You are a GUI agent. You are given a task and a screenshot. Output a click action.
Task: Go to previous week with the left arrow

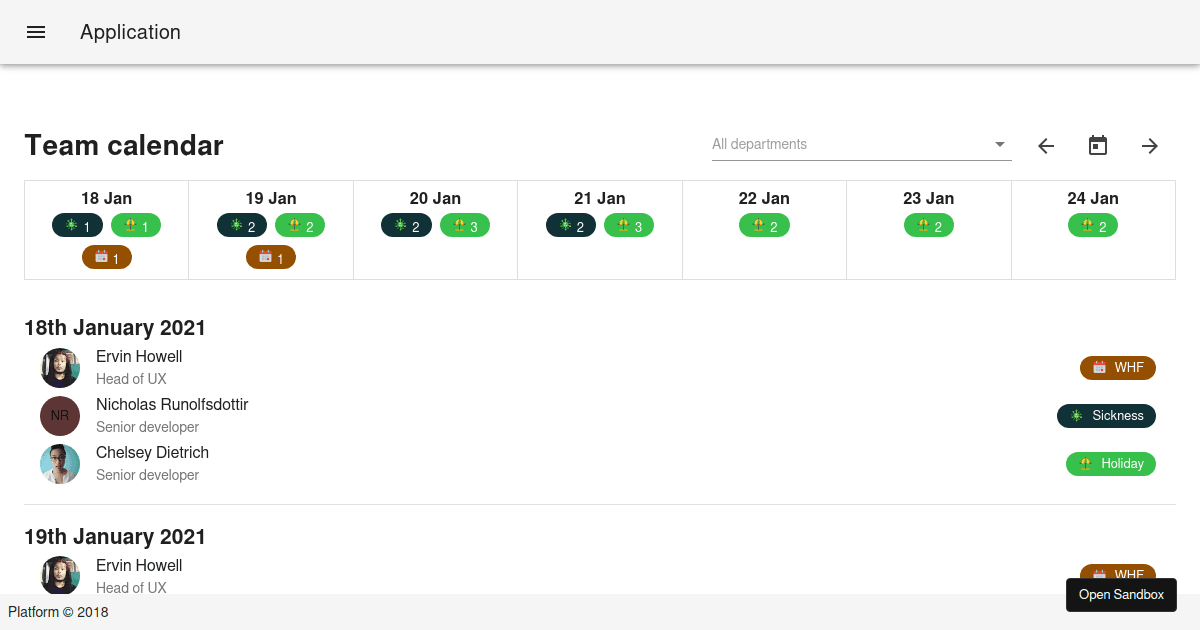coord(1045,146)
